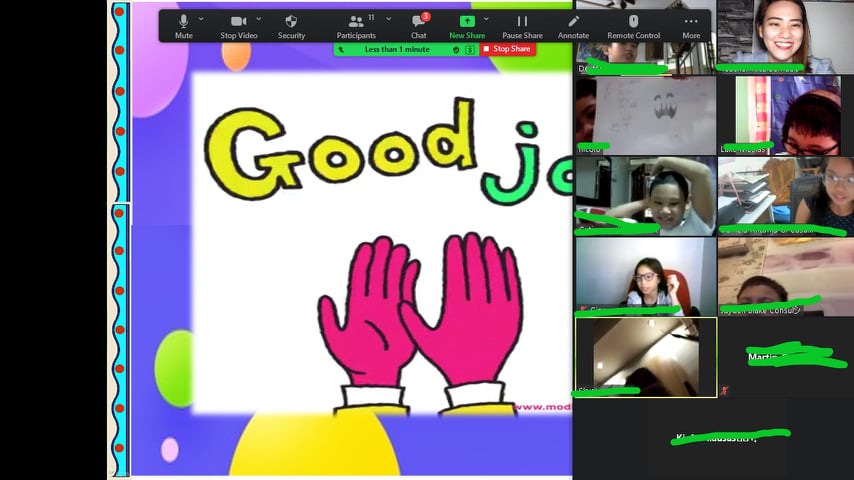
Task: Open the More options menu
Action: point(691,26)
